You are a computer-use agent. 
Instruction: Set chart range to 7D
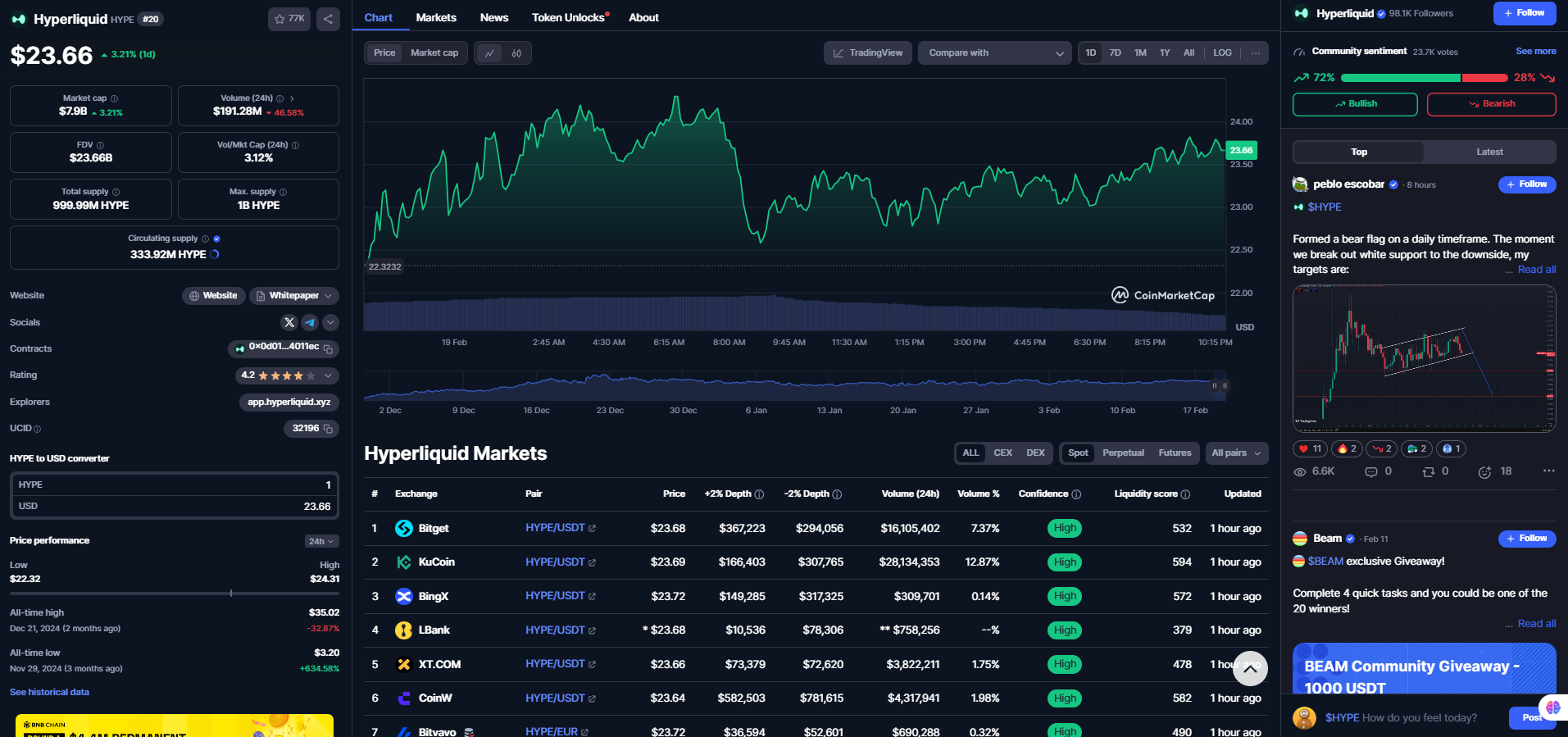point(1116,52)
